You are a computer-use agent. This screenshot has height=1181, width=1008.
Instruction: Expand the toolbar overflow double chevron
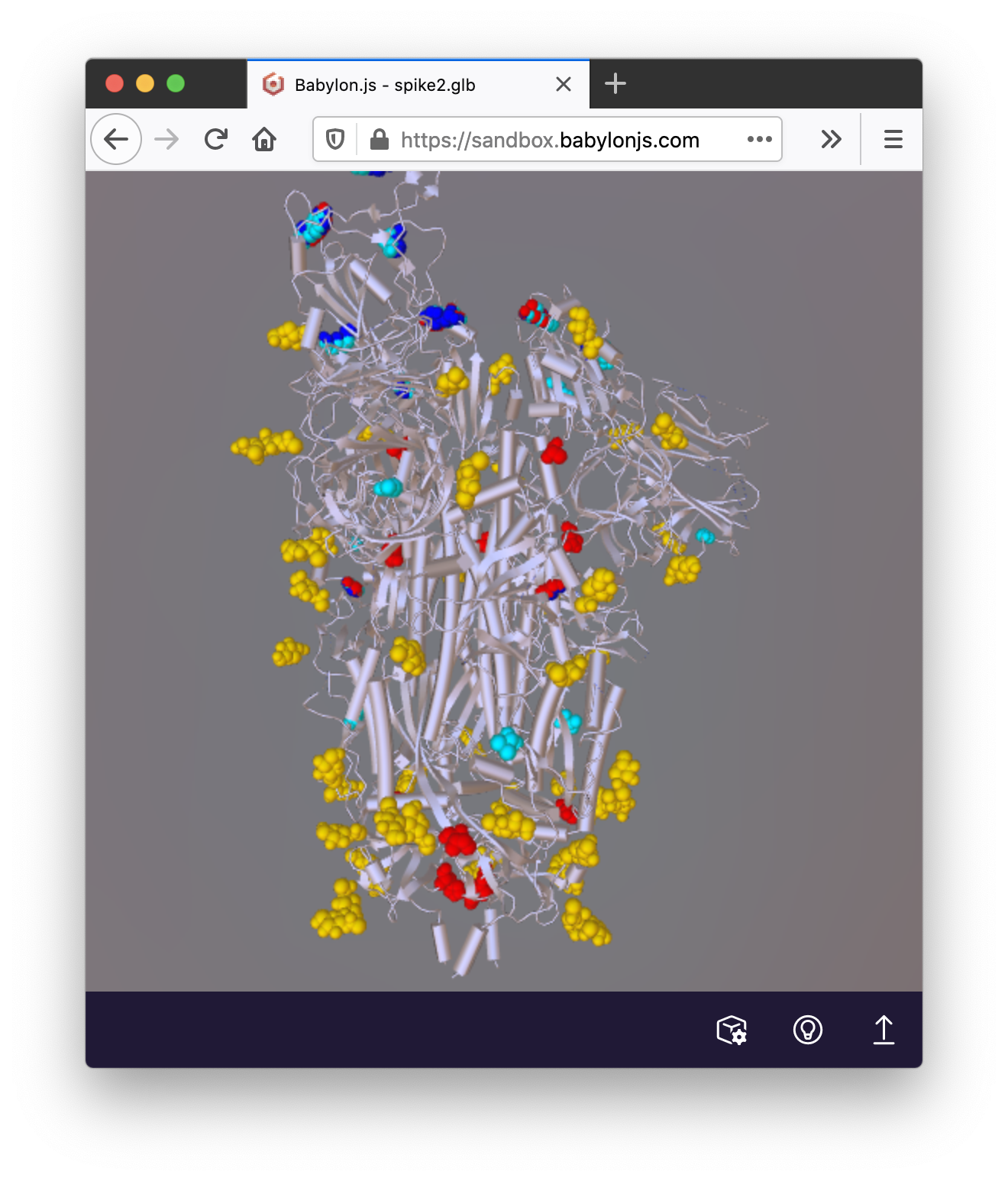click(831, 139)
